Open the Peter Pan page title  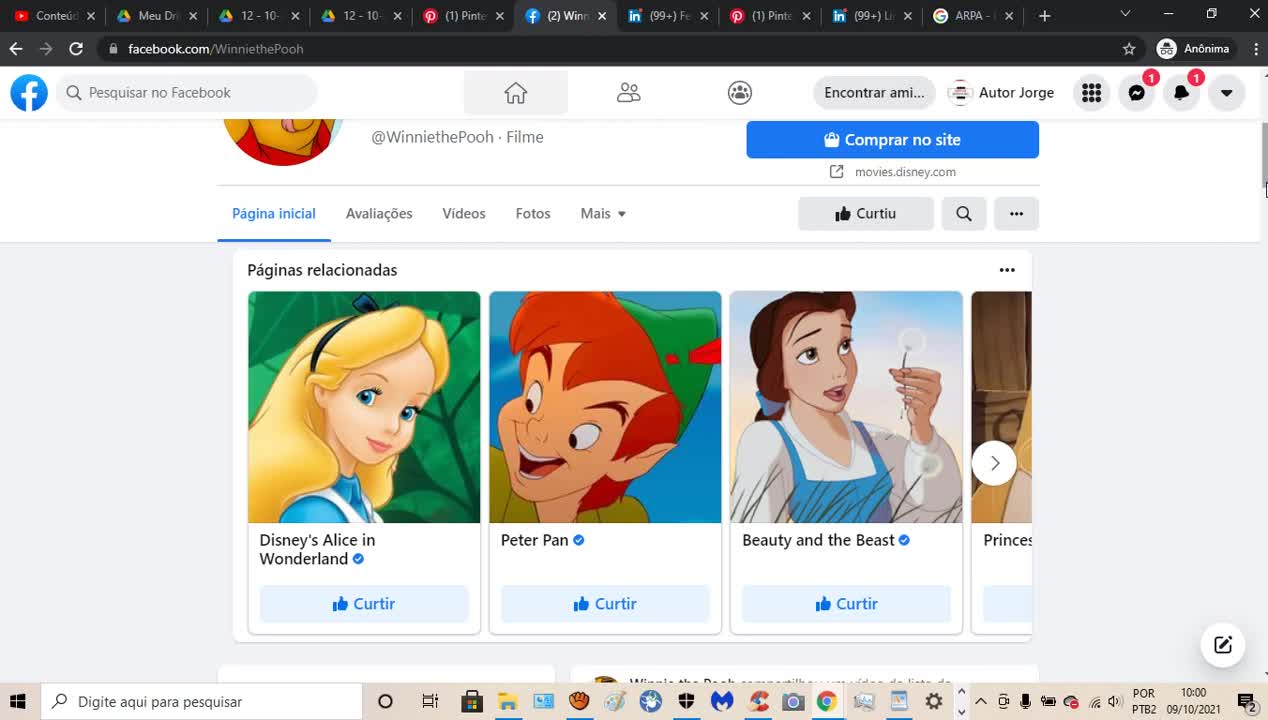[x=534, y=540]
